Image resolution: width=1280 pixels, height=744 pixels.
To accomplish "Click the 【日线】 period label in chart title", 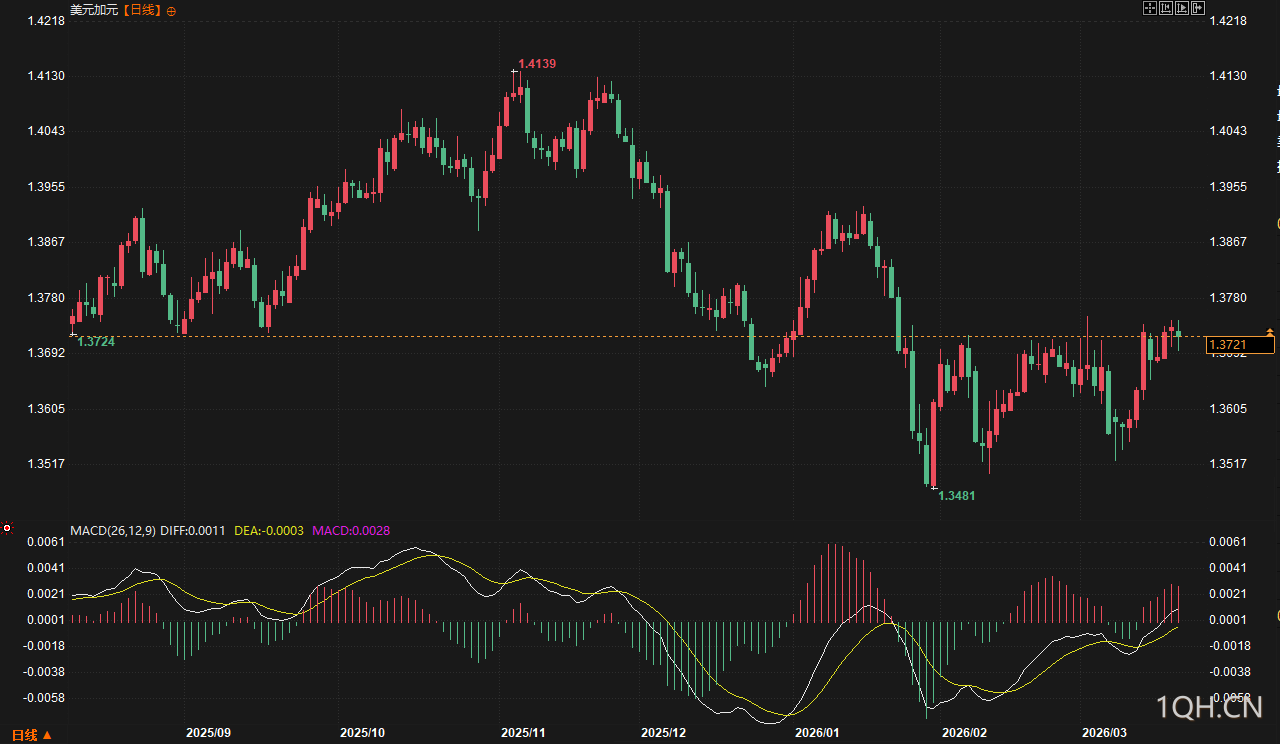I will (141, 10).
